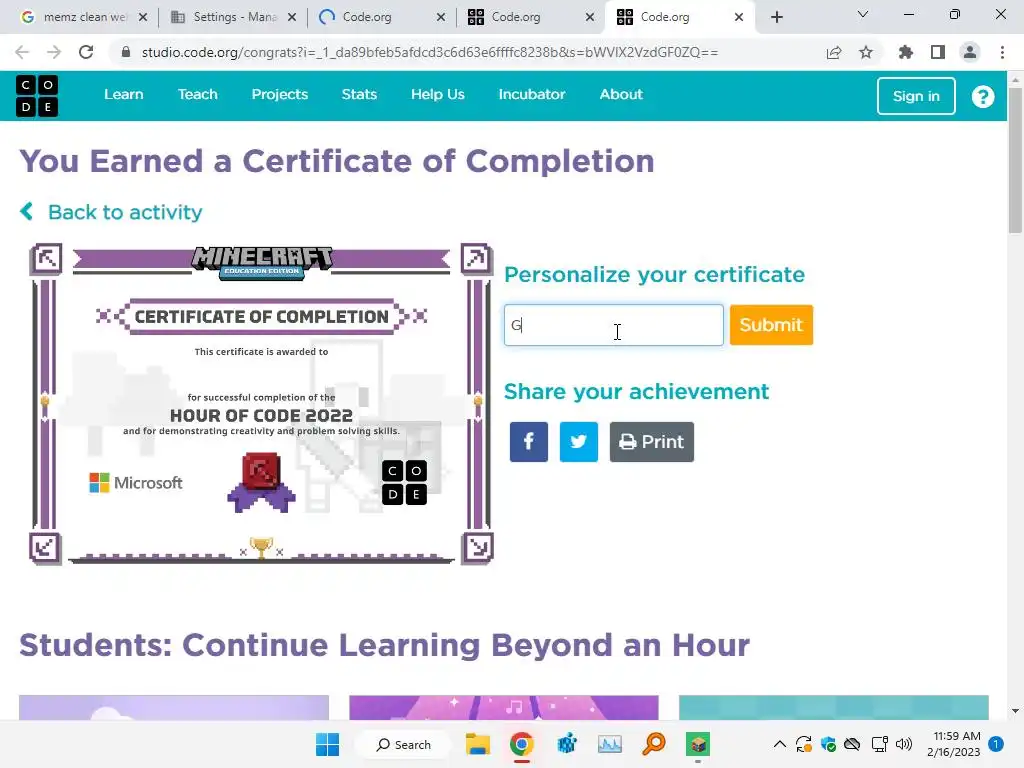Open Minecraft block icon in taskbar
The height and width of the screenshot is (768, 1024).
pyautogui.click(x=697, y=744)
